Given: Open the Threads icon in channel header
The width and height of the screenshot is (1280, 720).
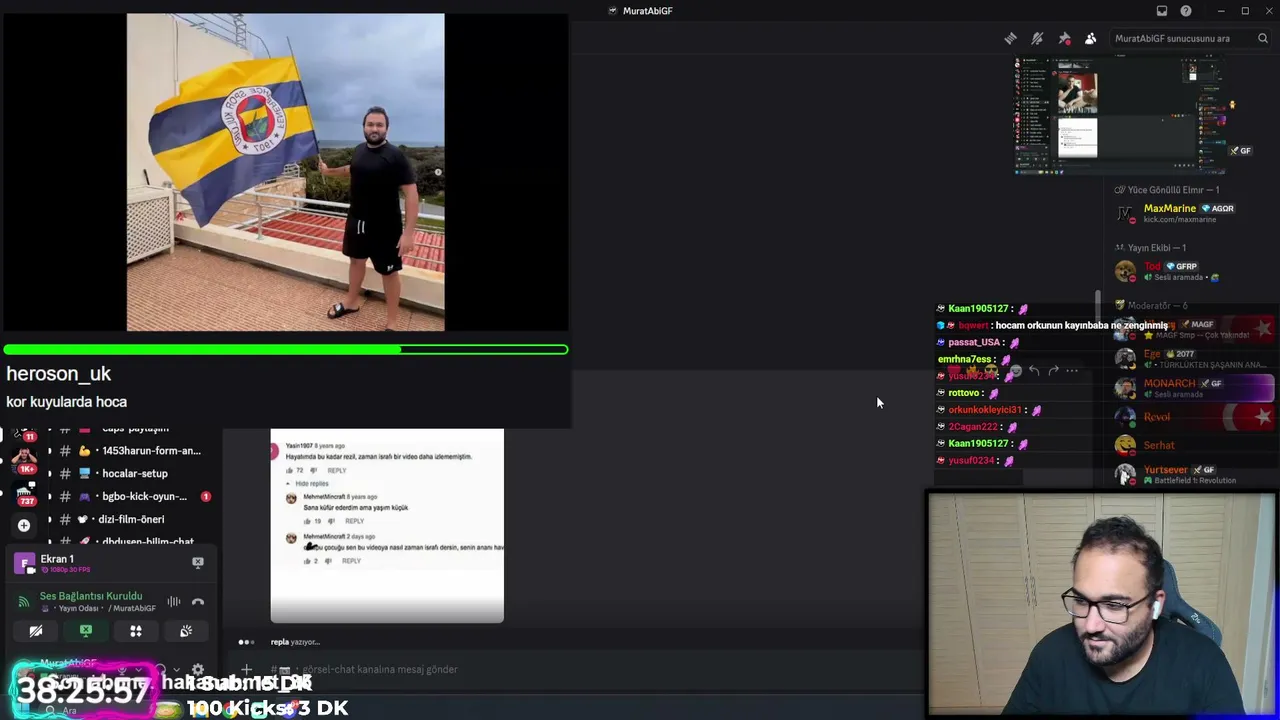Looking at the screenshot, I should point(1011,39).
